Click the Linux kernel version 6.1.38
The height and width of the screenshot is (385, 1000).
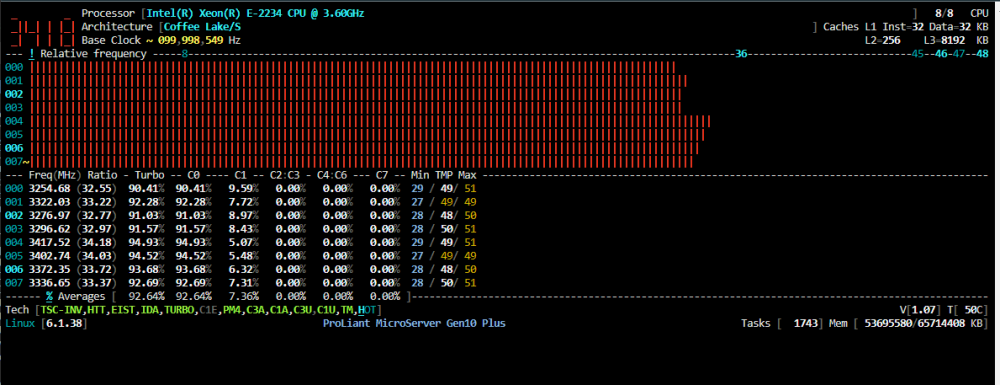(64, 323)
